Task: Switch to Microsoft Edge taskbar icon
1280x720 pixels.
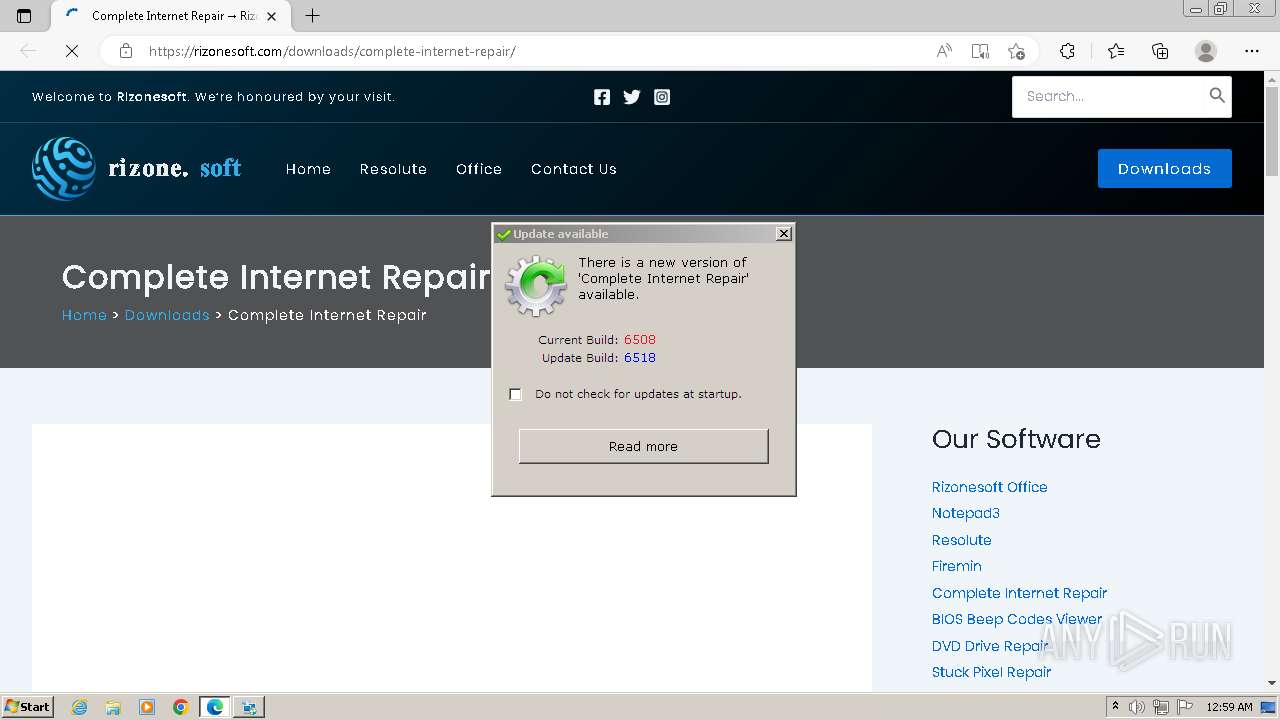Action: pos(215,707)
